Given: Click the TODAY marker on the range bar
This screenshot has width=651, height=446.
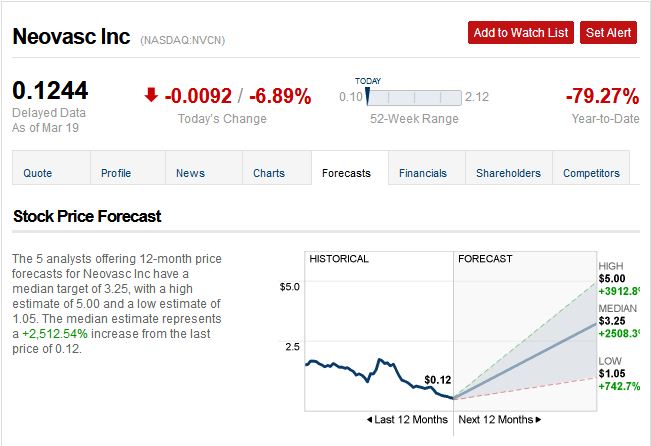Looking at the screenshot, I should 368,96.
